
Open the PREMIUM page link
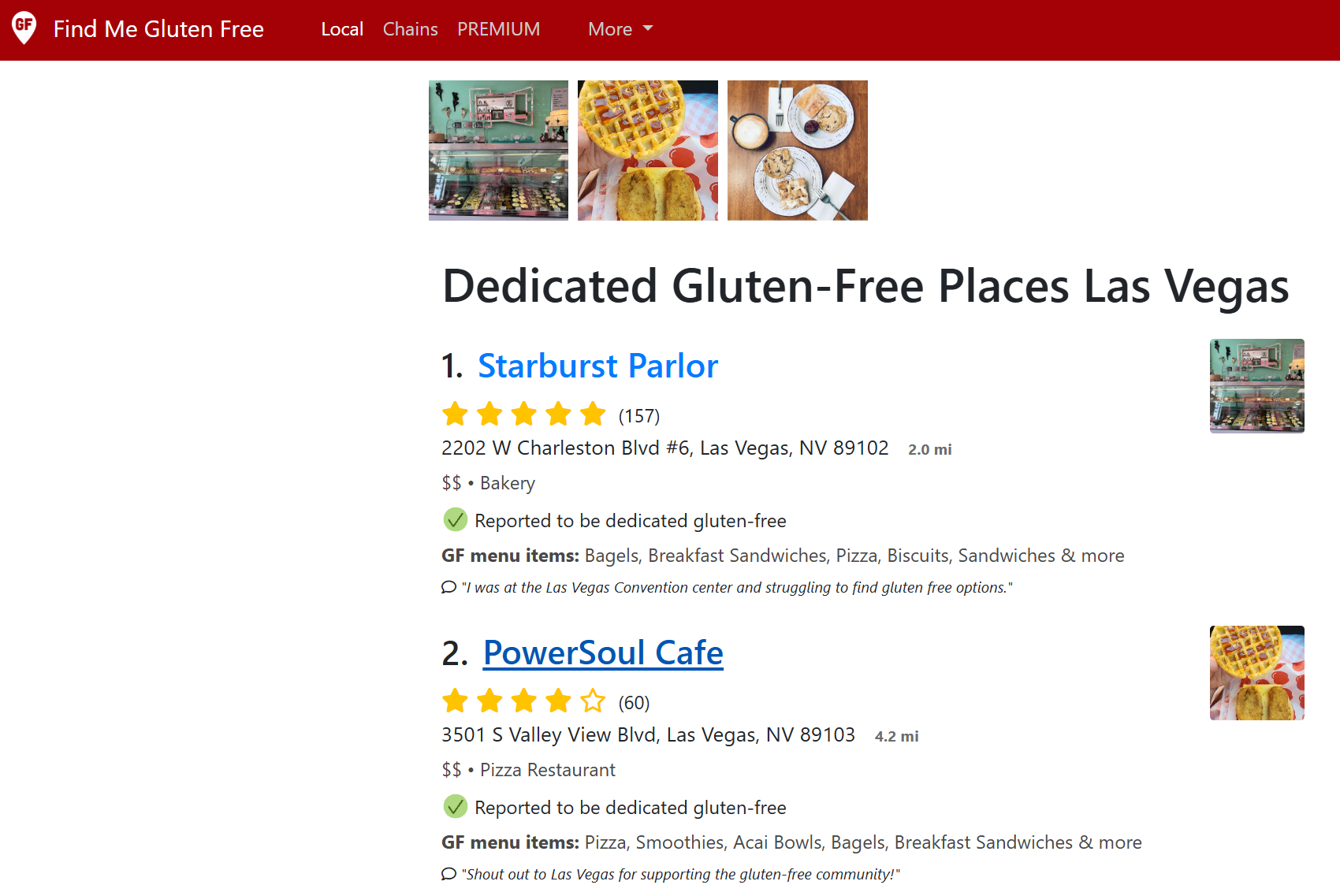tap(499, 29)
